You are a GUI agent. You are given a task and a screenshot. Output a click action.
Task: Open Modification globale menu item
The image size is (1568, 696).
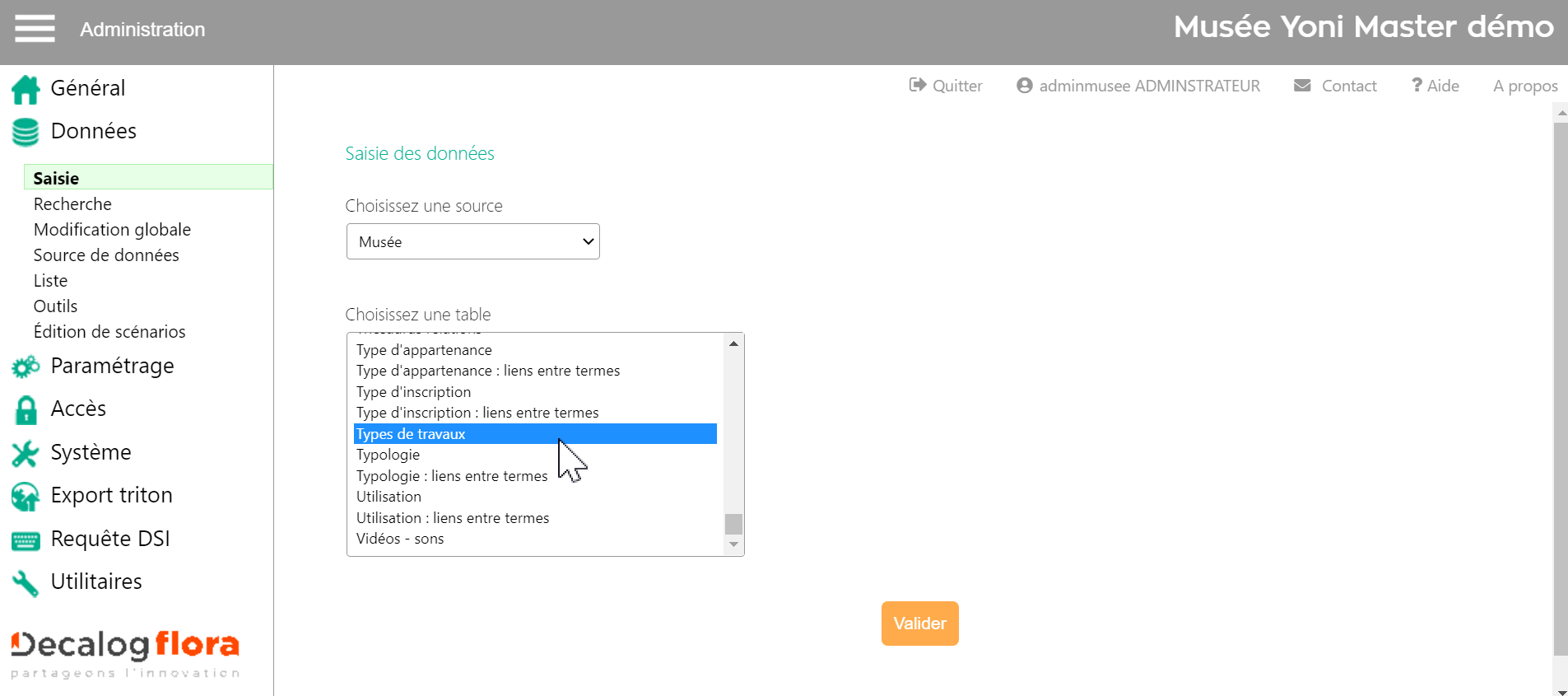(x=112, y=230)
